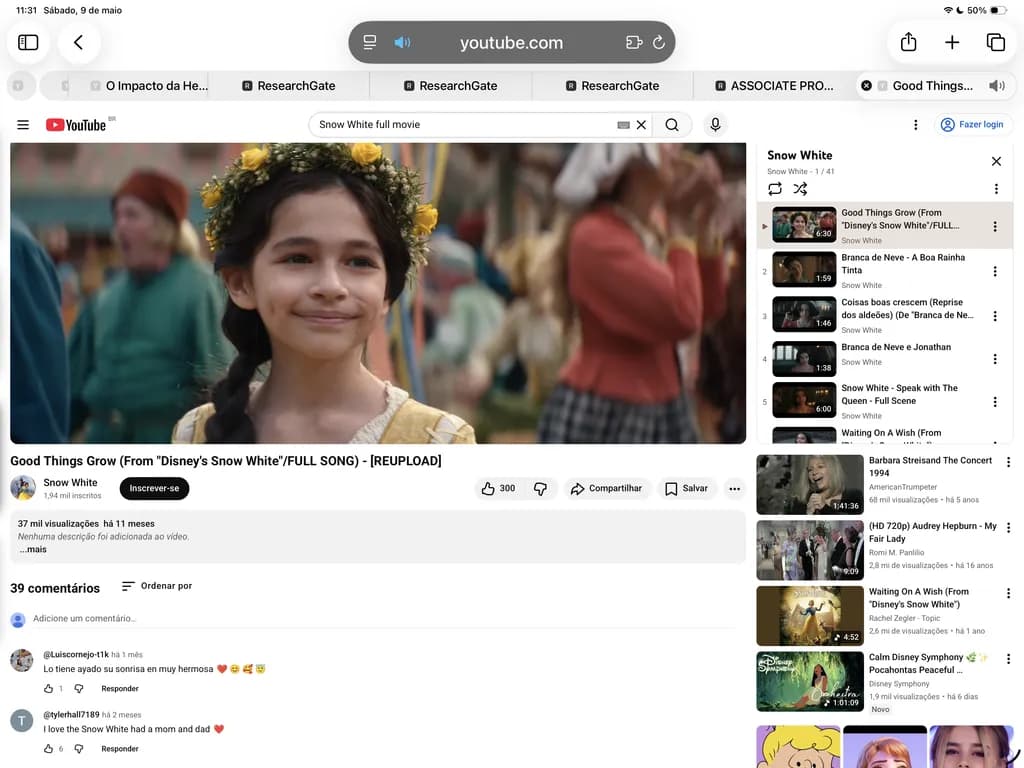Click Adicione um comentário field
This screenshot has height=768, width=1024.
(385, 618)
